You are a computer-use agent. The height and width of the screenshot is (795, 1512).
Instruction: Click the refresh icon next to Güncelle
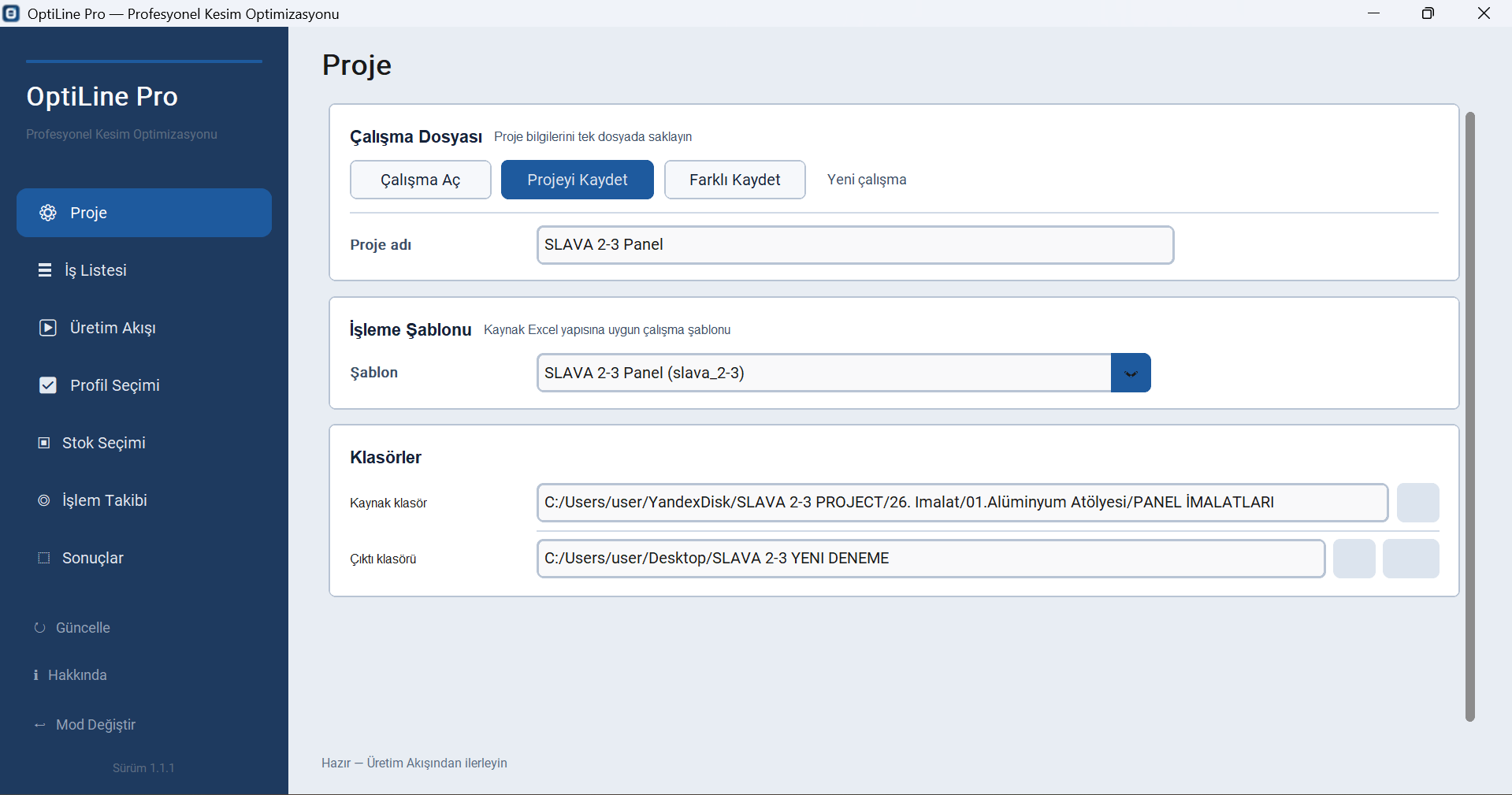coord(39,628)
